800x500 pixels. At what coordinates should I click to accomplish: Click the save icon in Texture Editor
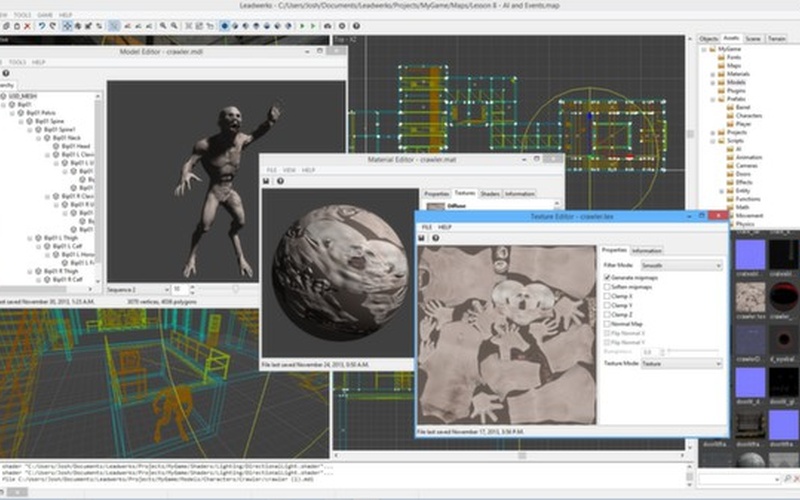423,239
